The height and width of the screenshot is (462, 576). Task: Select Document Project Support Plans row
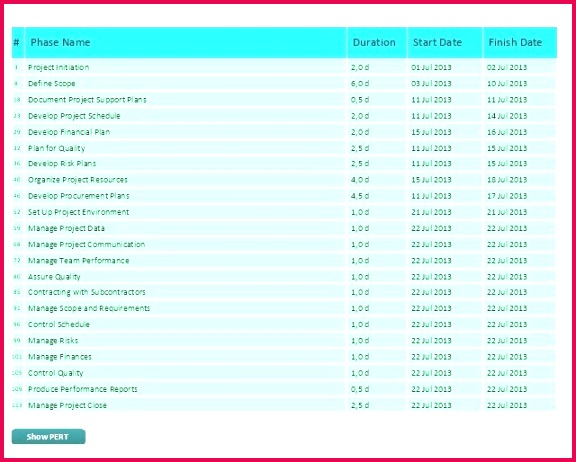coord(284,100)
